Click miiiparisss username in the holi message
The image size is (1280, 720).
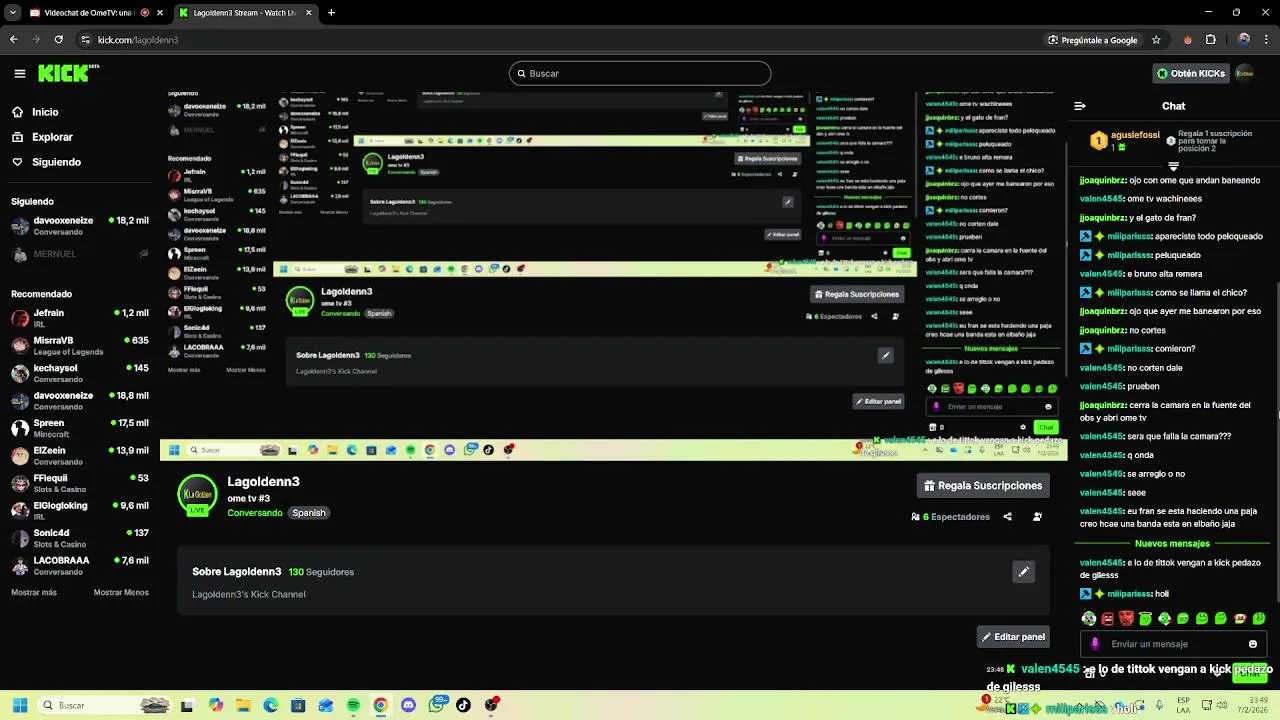click(x=1129, y=594)
